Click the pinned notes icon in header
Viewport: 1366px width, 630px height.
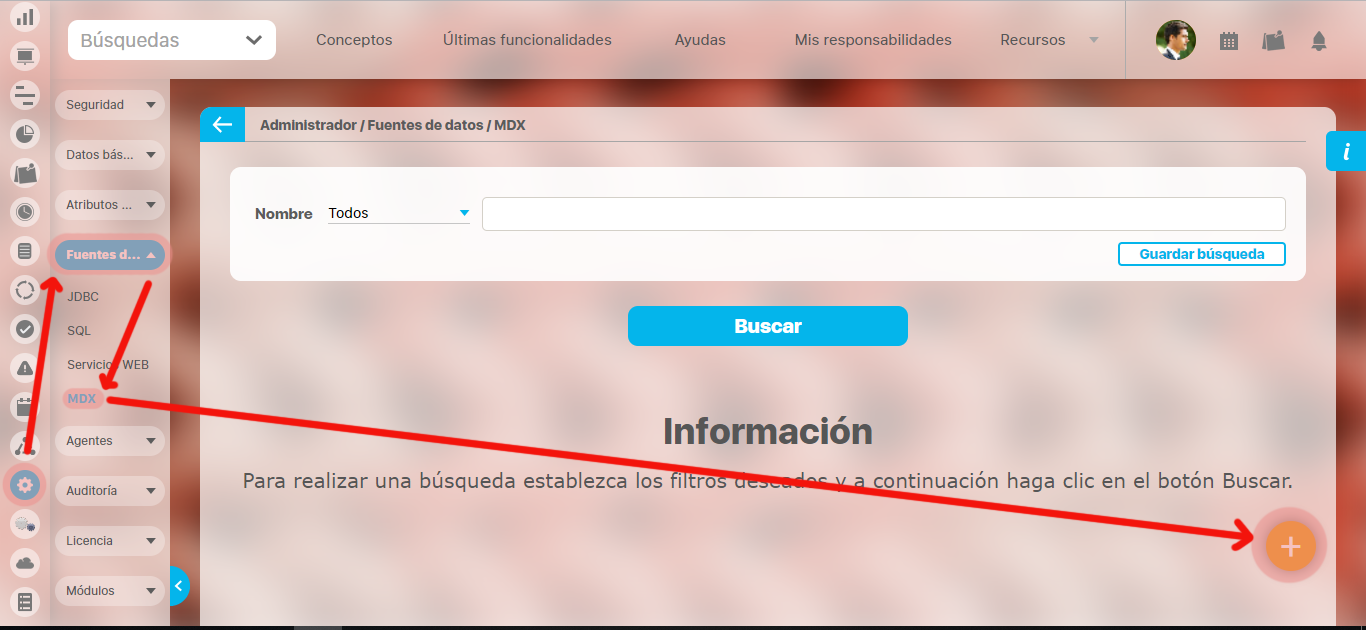(x=1273, y=41)
